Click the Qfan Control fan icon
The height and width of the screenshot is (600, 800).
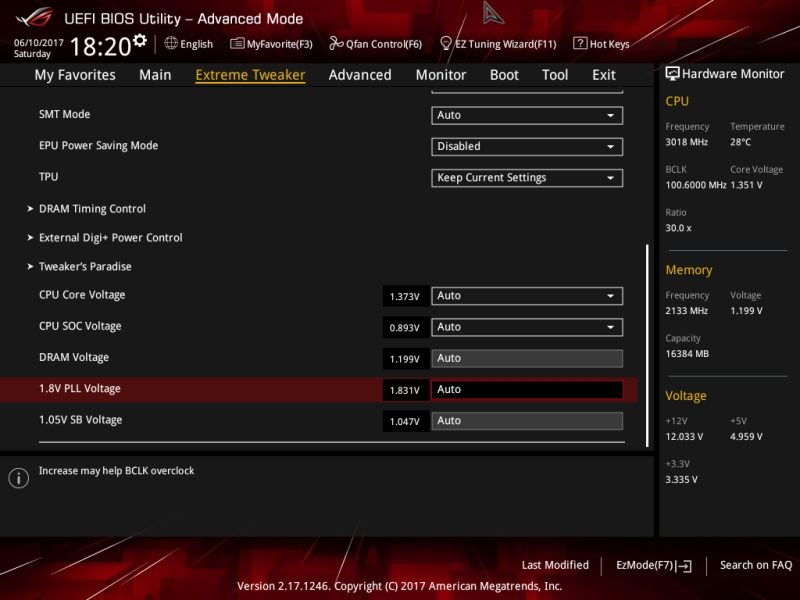pyautogui.click(x=336, y=43)
